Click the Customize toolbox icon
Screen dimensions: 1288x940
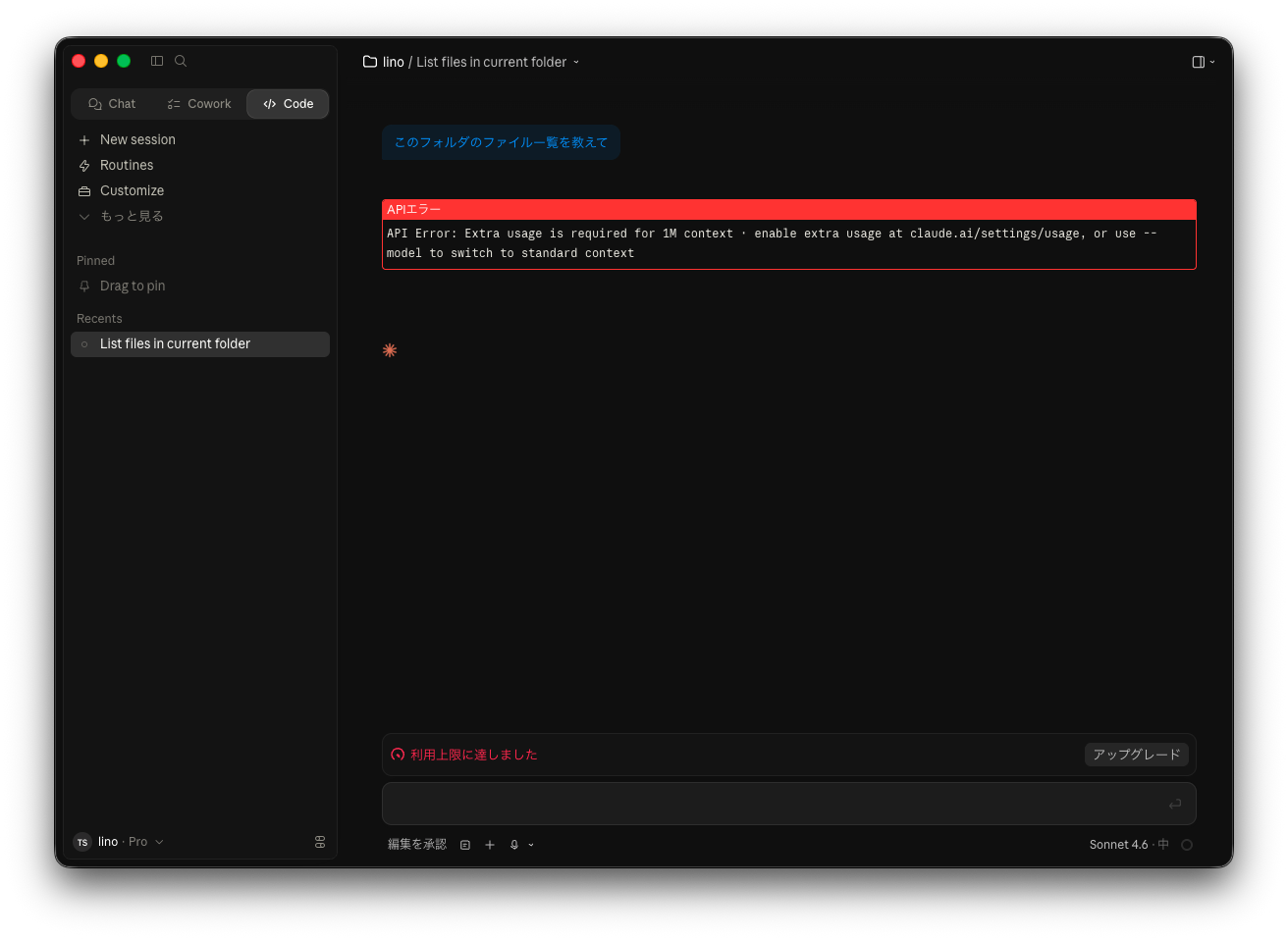click(x=84, y=191)
